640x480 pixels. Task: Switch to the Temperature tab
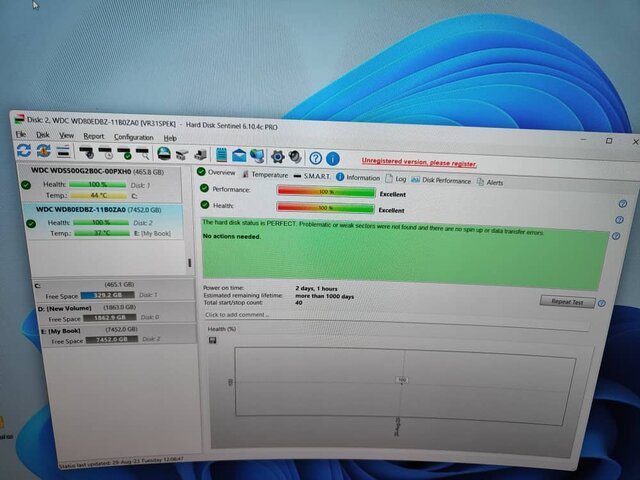tap(264, 174)
